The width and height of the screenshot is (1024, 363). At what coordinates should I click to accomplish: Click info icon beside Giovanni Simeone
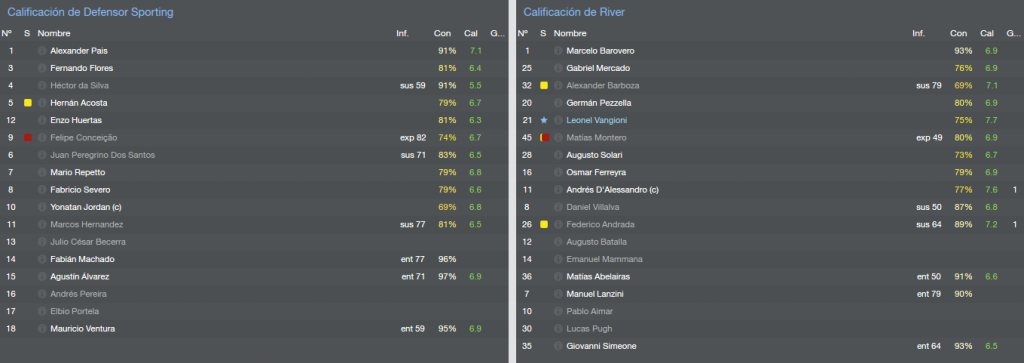[x=558, y=346]
